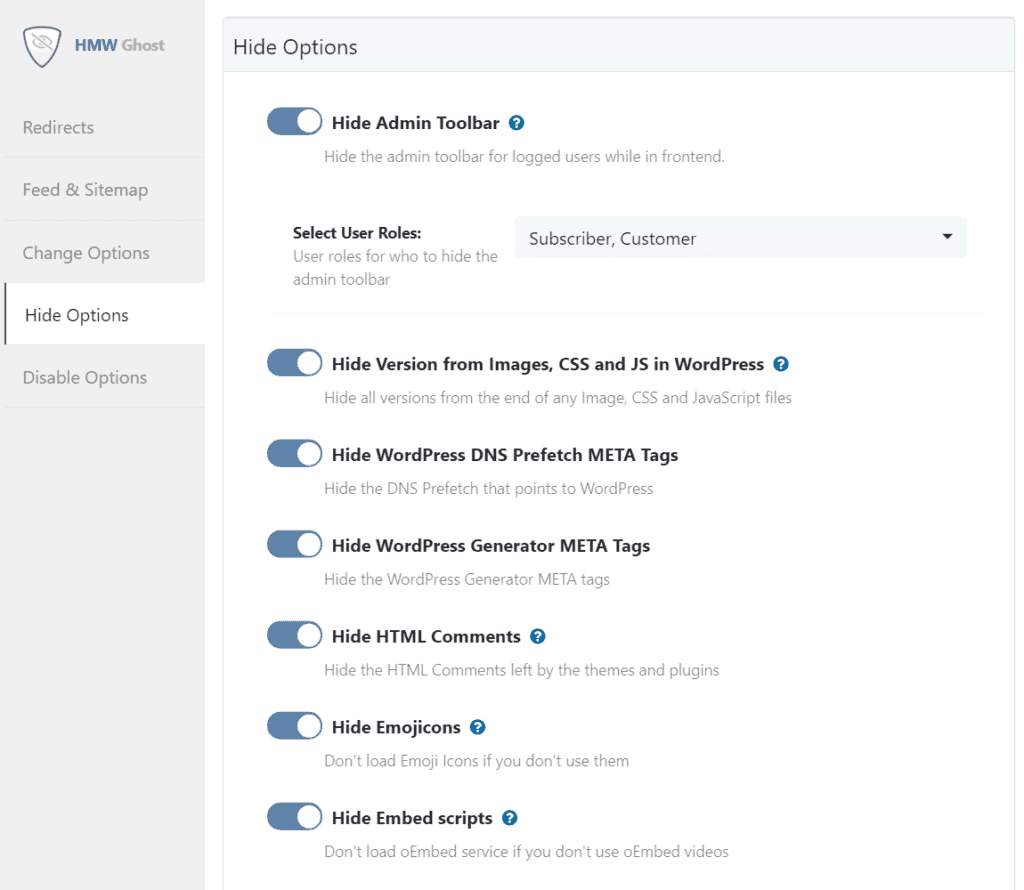Open Feed & Sitemap section
This screenshot has width=1024, height=890.
(x=85, y=189)
